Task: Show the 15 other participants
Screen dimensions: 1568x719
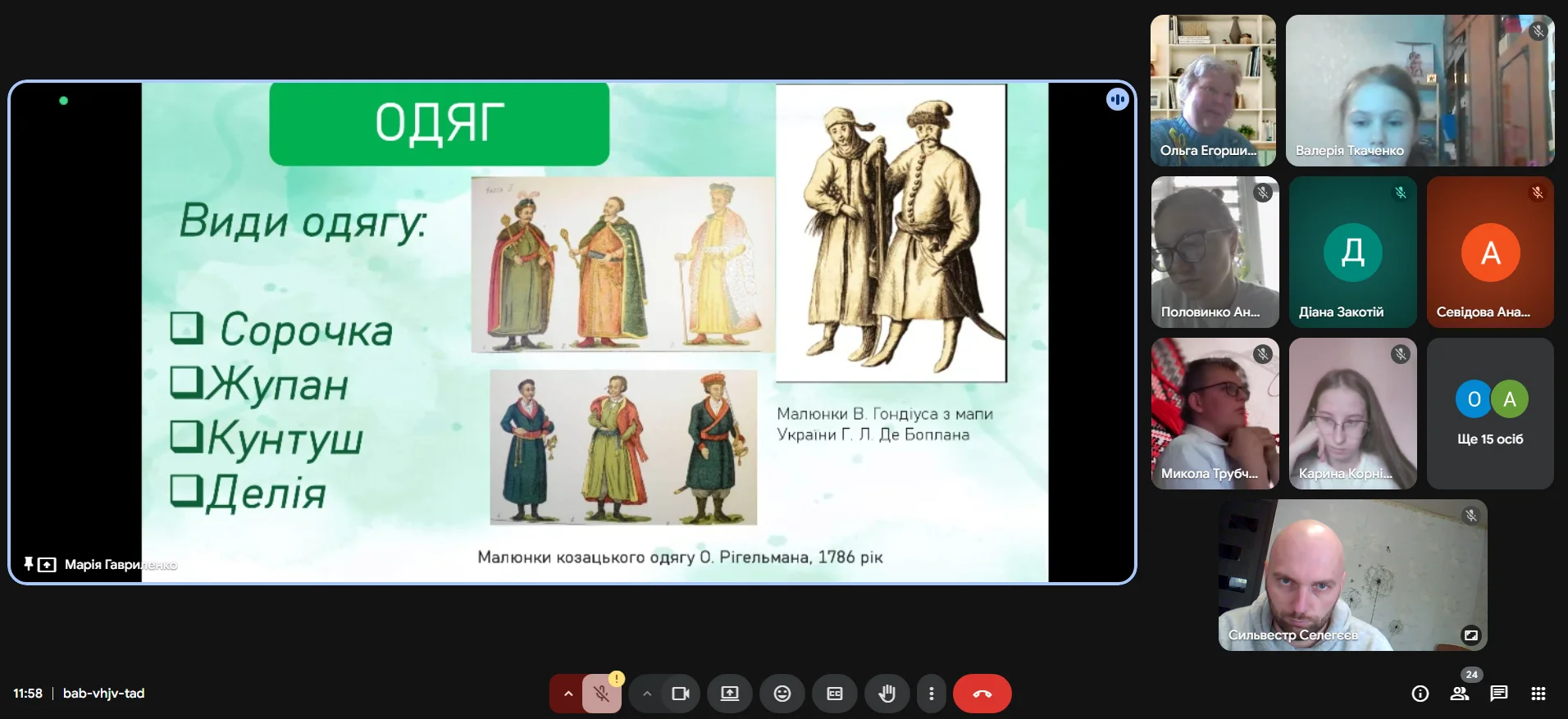Action: click(1489, 414)
